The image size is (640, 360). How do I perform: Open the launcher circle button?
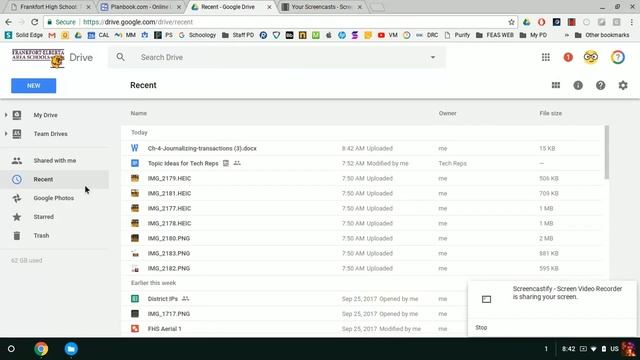(11, 349)
